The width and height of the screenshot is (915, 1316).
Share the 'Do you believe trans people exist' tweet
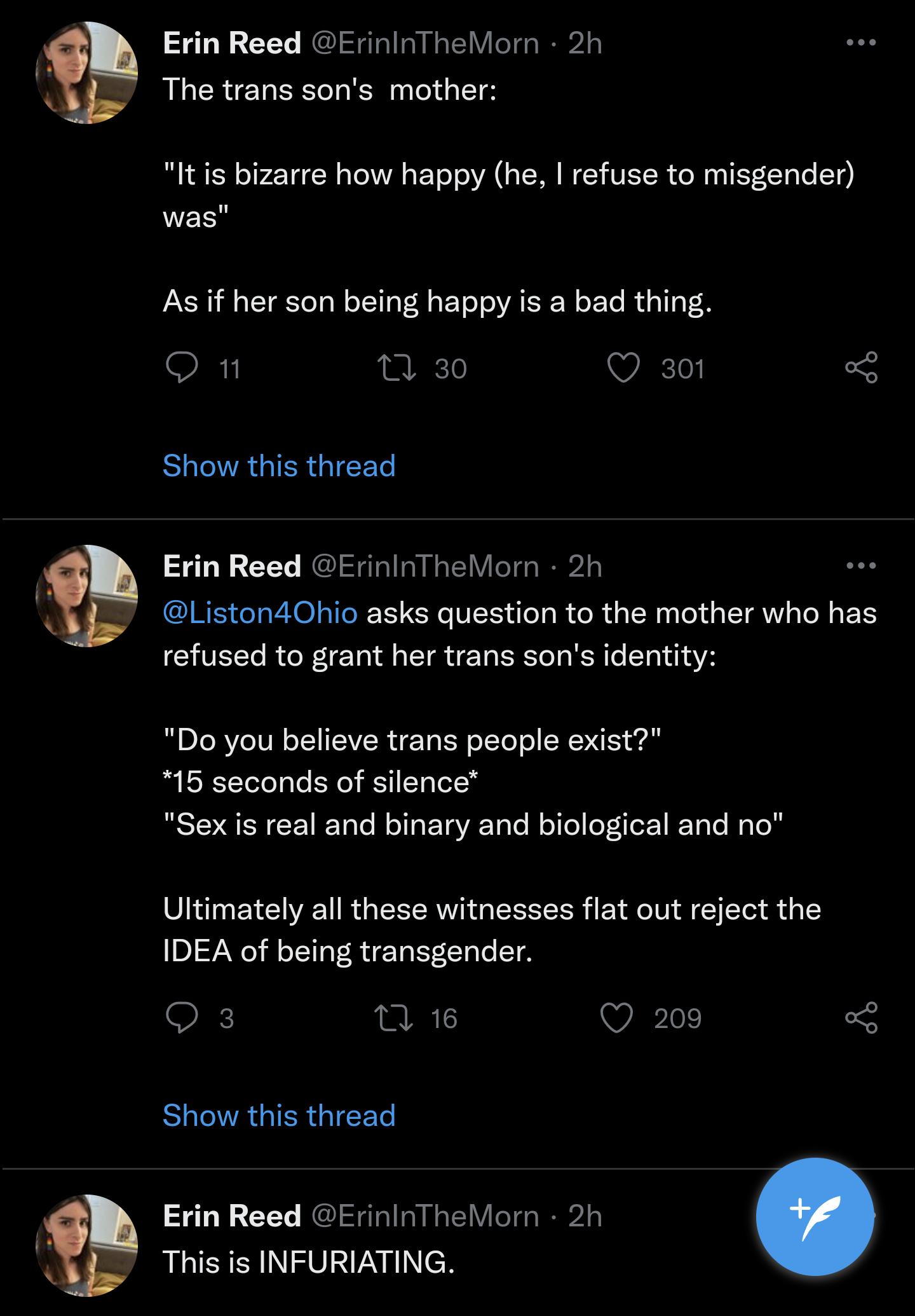pyautogui.click(x=861, y=1017)
